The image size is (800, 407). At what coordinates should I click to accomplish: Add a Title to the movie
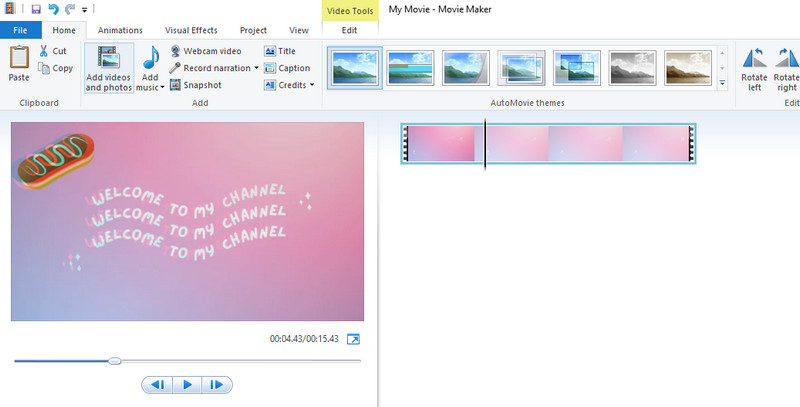(x=280, y=51)
